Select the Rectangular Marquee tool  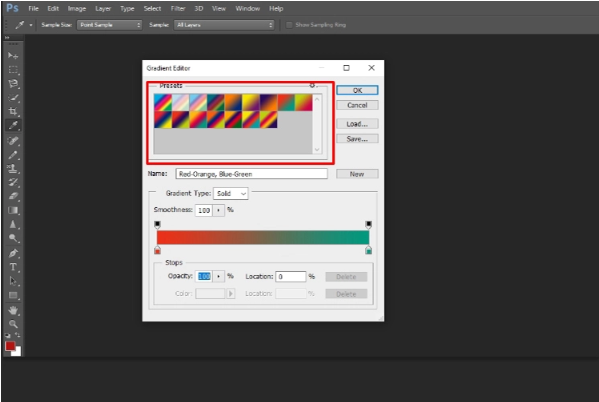pos(13,70)
